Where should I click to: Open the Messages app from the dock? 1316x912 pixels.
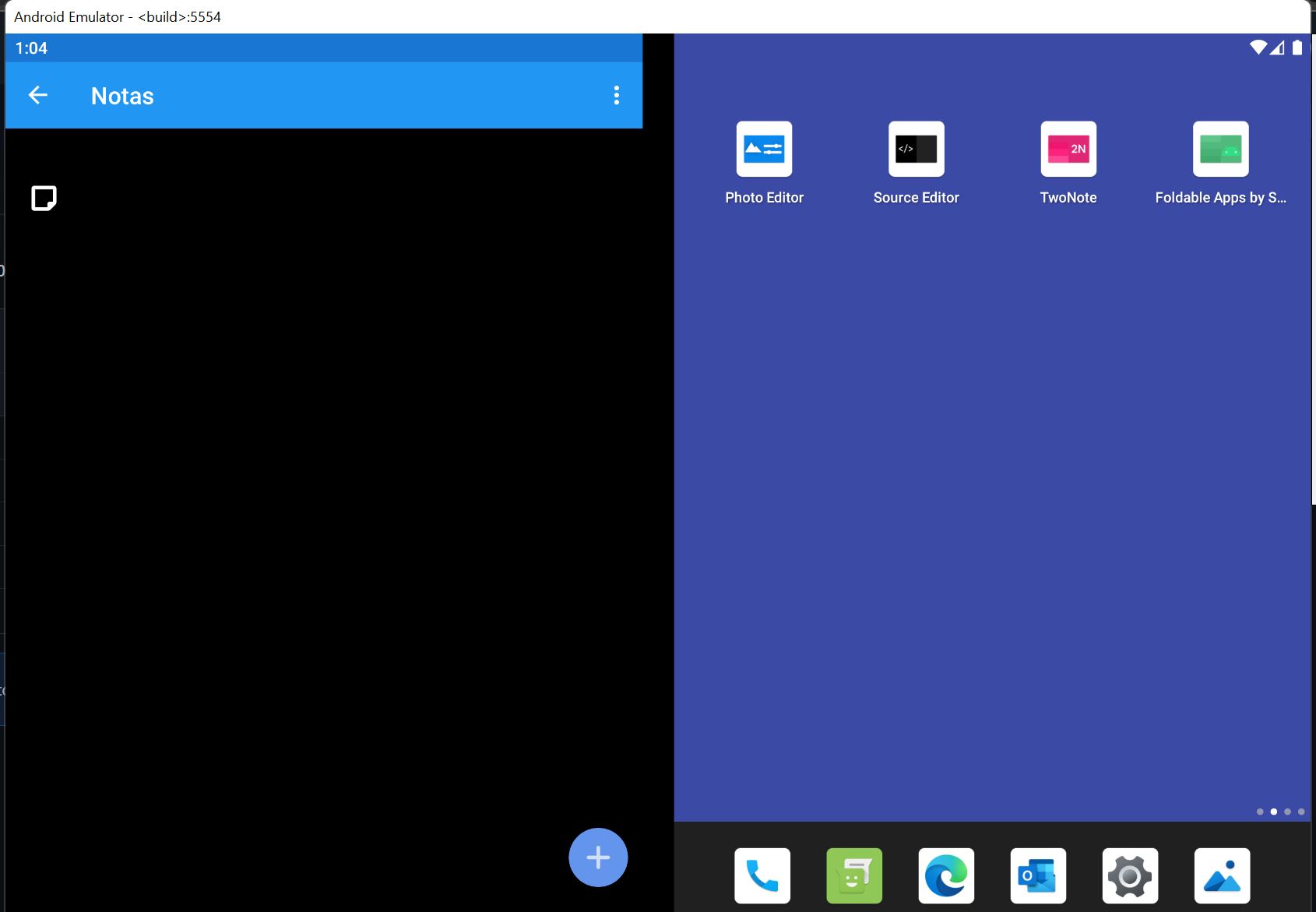click(x=853, y=875)
